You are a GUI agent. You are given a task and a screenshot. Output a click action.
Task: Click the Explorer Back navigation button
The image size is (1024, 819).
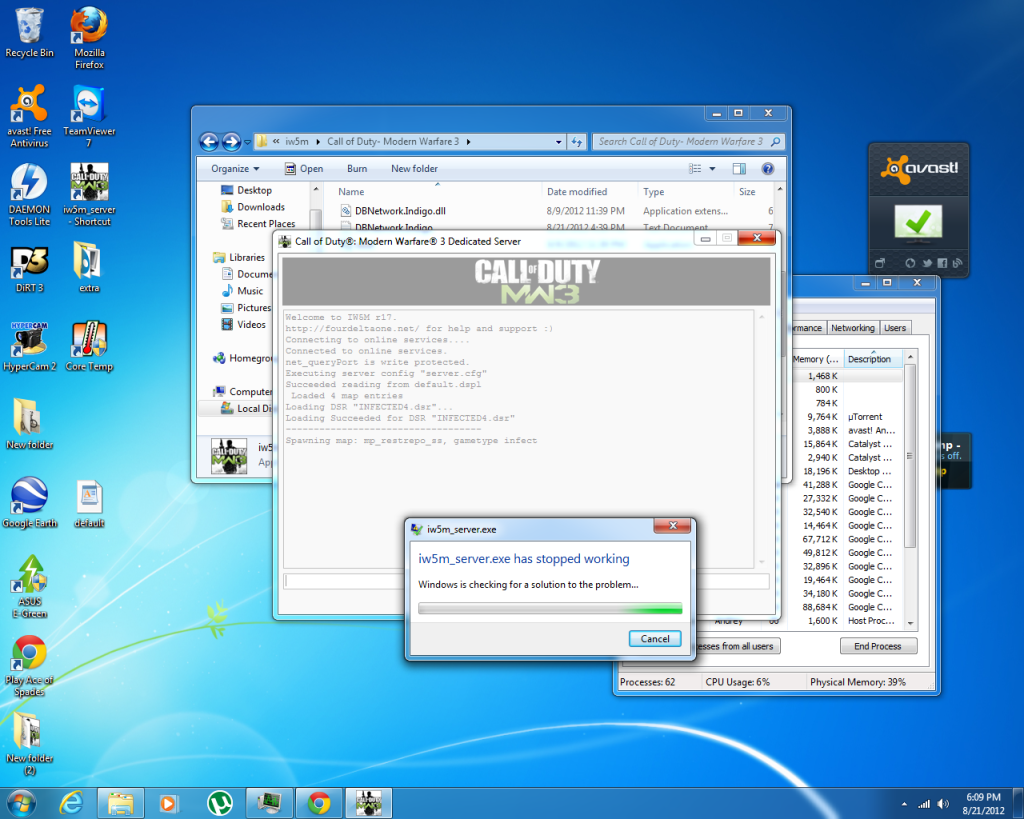[209, 141]
